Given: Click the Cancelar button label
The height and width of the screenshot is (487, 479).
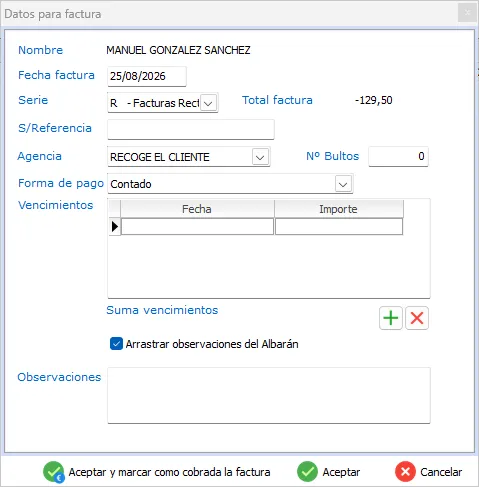Looking at the screenshot, I should pyautogui.click(x=441, y=472).
